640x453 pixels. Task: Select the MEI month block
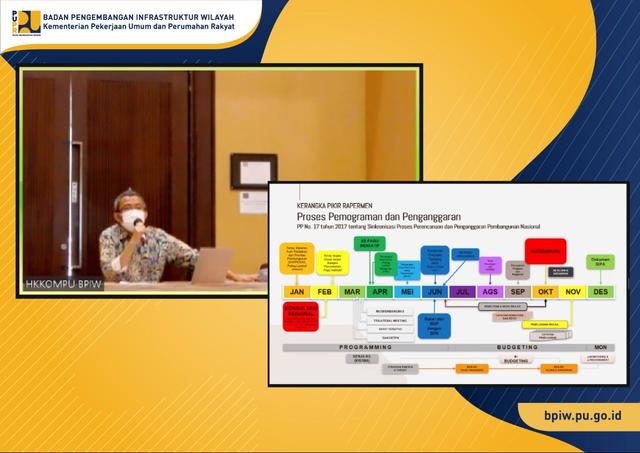(x=407, y=292)
